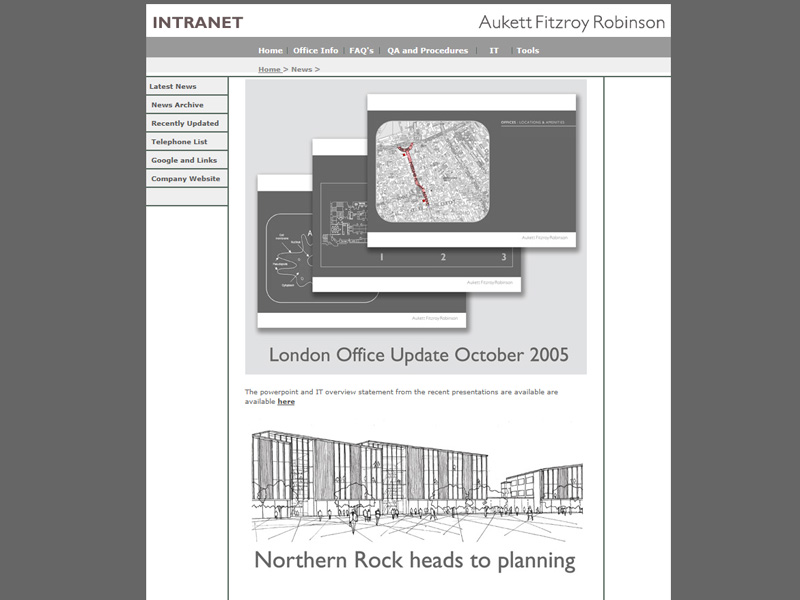This screenshot has height=600, width=800.
Task: Go to the FAQ's page
Action: 361,51
